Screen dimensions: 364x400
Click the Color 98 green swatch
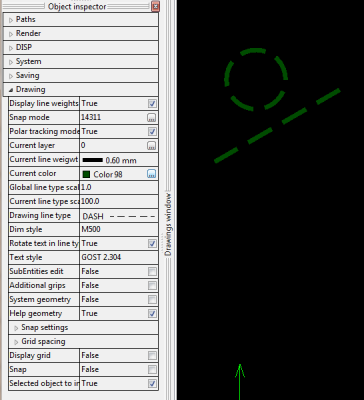pyautogui.click(x=86, y=174)
